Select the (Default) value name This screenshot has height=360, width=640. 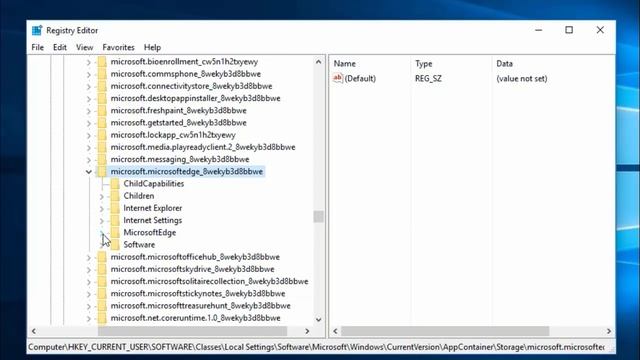(360, 78)
